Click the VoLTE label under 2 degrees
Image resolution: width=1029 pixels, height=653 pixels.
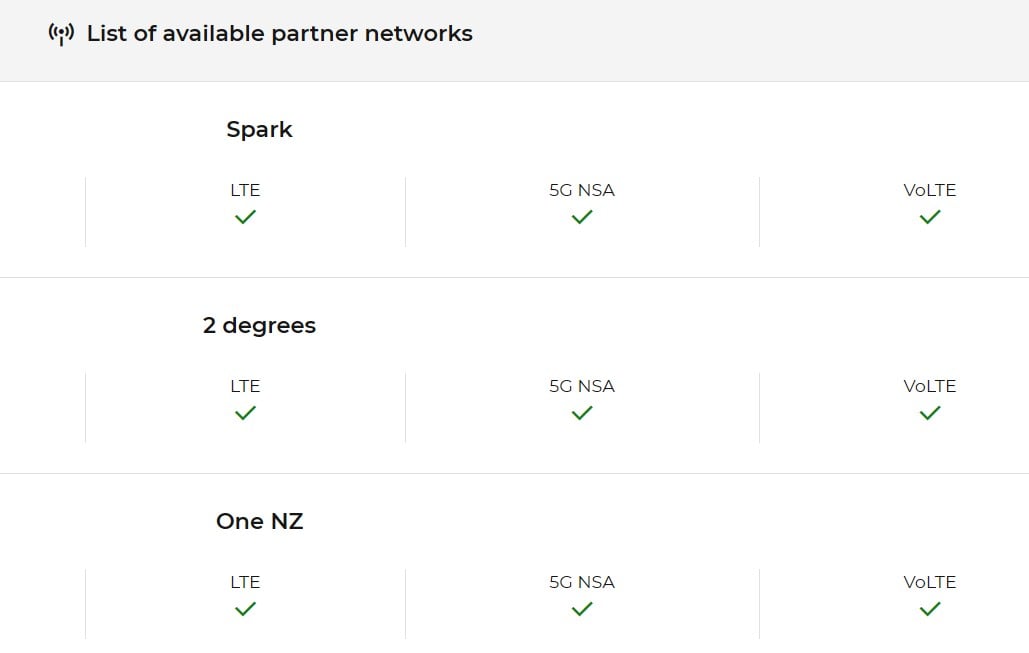930,386
